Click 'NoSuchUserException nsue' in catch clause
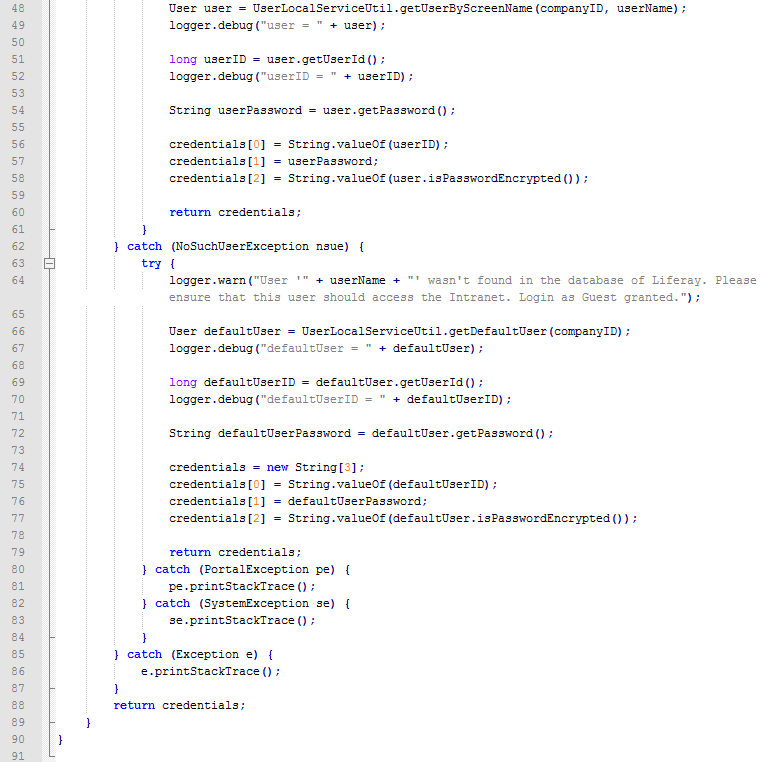Viewport: 774px width, 762px height. pos(262,246)
